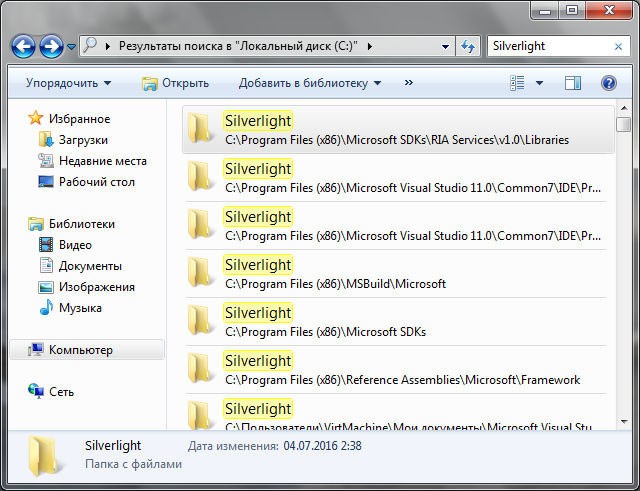The image size is (640, 491).
Task: Click Дата изменения value 04.07.2016 2:38
Action: [322, 446]
